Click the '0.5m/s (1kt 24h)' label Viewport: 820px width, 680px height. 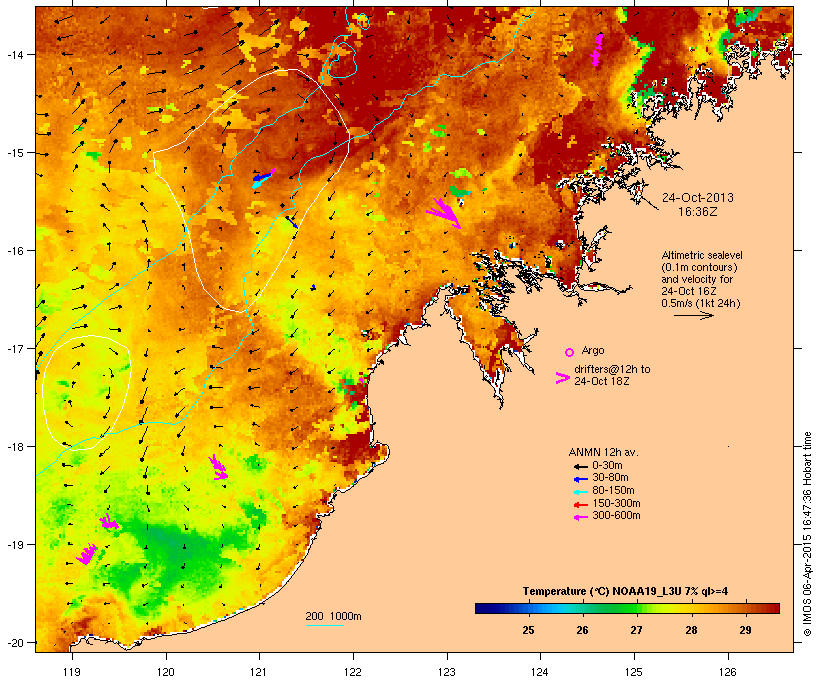click(x=701, y=303)
